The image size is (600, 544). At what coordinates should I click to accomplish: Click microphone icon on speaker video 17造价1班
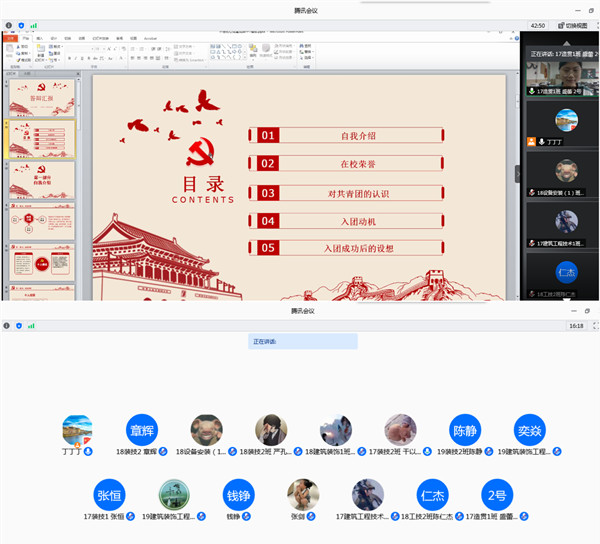tap(532, 91)
